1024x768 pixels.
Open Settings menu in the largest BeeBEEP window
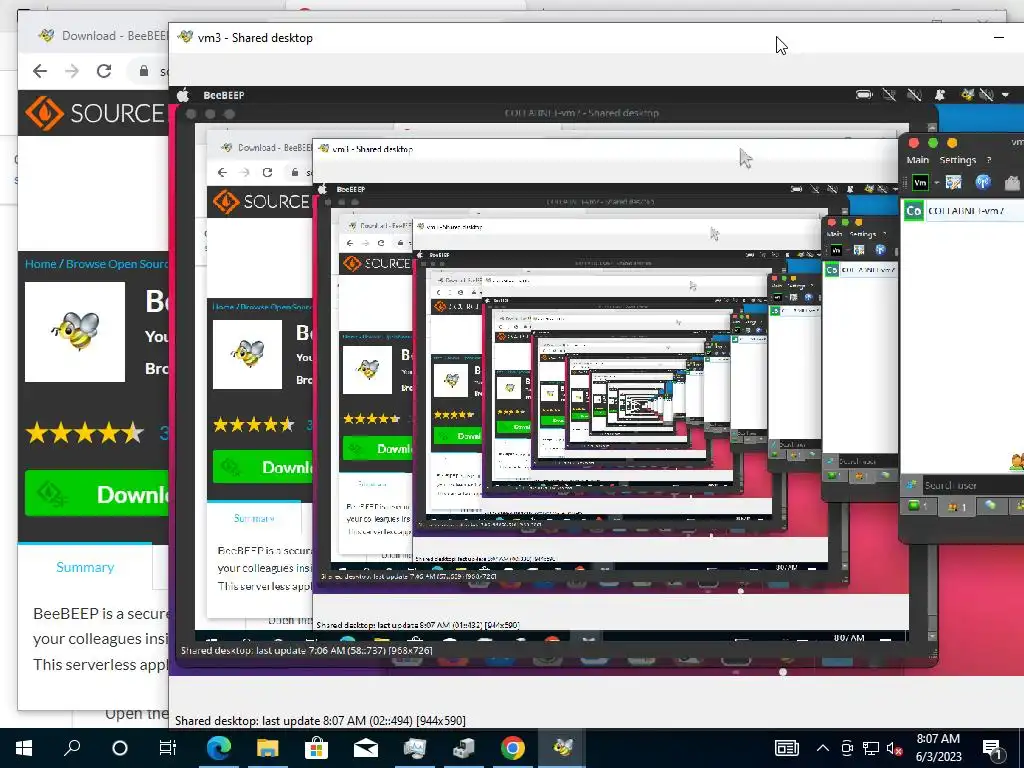[957, 160]
